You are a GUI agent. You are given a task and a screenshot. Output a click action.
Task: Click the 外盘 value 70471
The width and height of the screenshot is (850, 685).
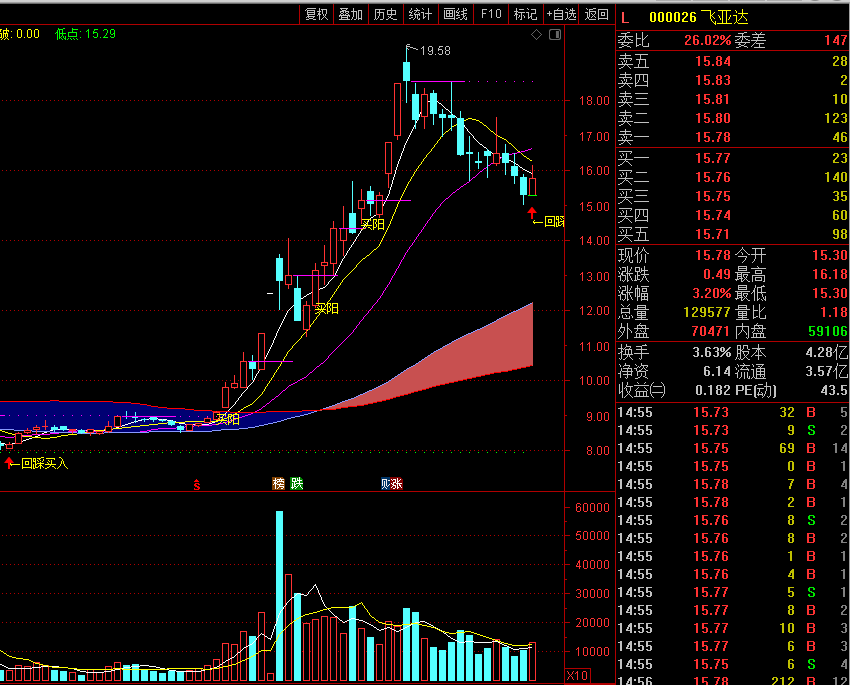coord(711,331)
